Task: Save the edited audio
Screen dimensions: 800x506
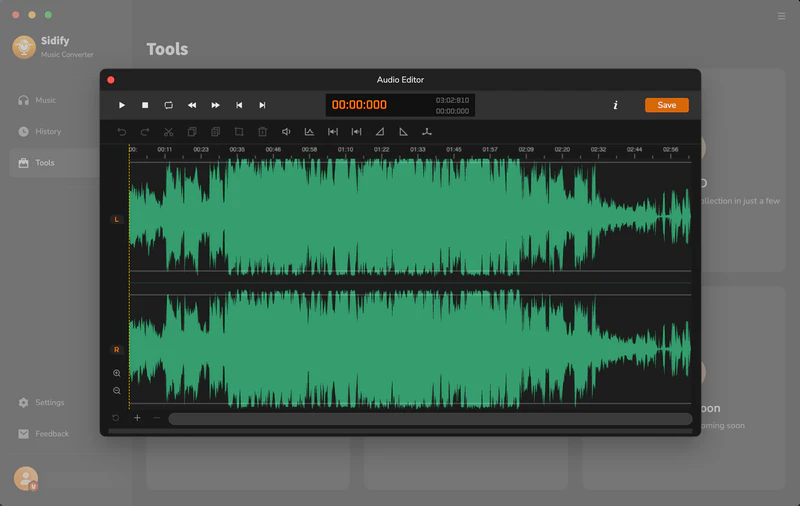Action: click(x=666, y=105)
